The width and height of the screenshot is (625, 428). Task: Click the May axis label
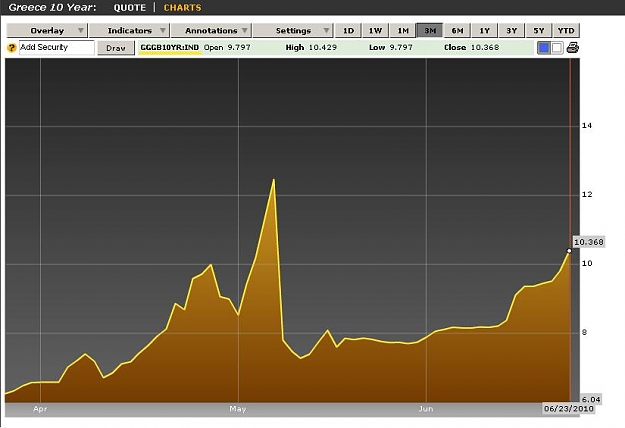click(x=238, y=409)
